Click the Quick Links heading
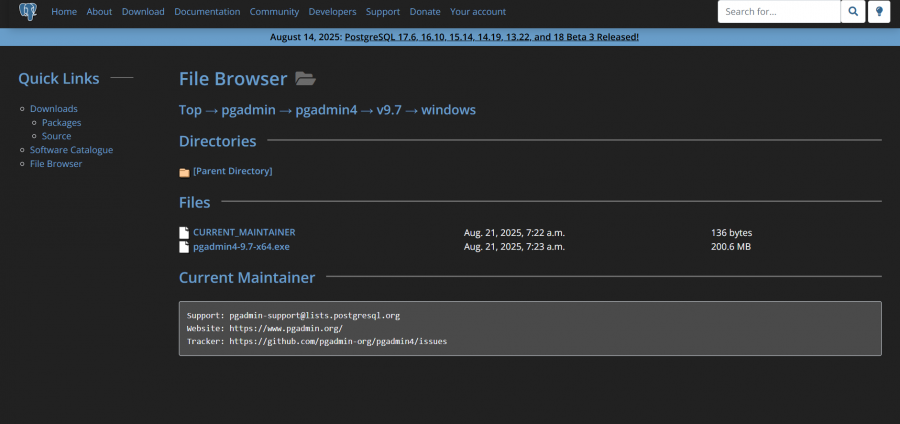 (59, 79)
